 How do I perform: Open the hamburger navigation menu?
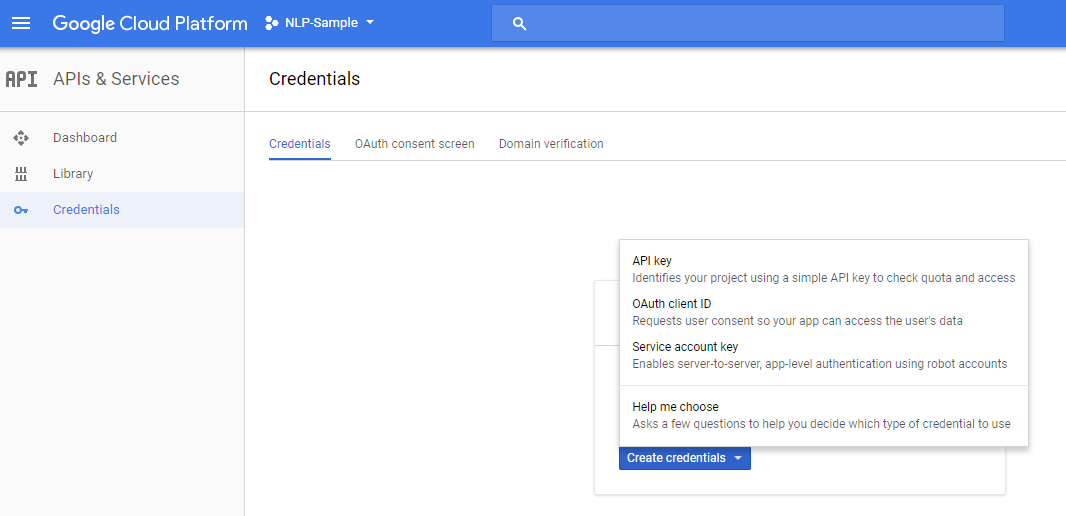click(21, 23)
